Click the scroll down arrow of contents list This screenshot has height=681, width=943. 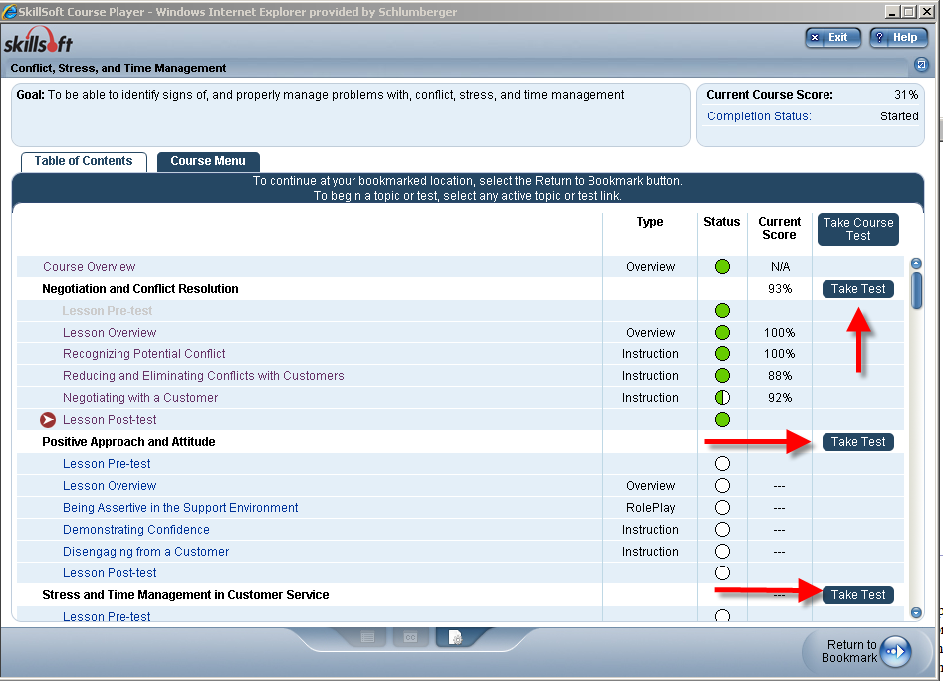pyautogui.click(x=917, y=612)
